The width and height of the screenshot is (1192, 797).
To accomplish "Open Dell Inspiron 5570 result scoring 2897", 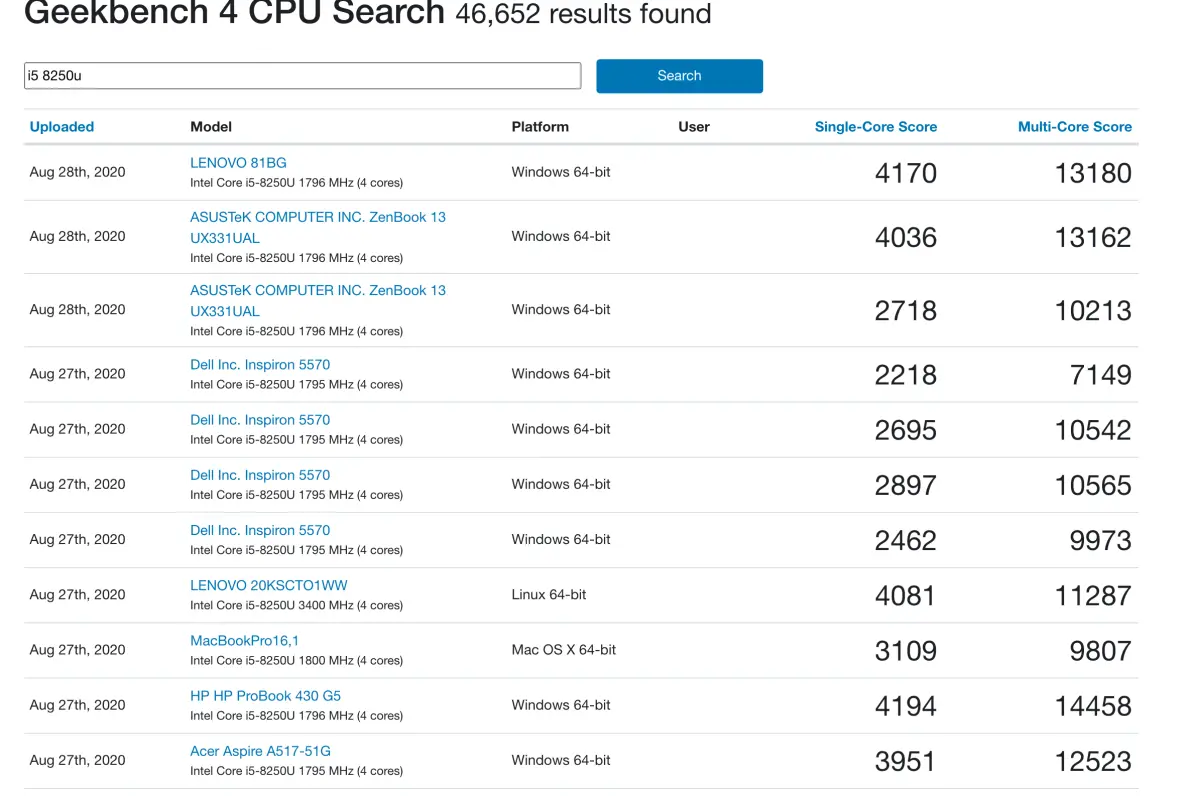I will click(260, 475).
